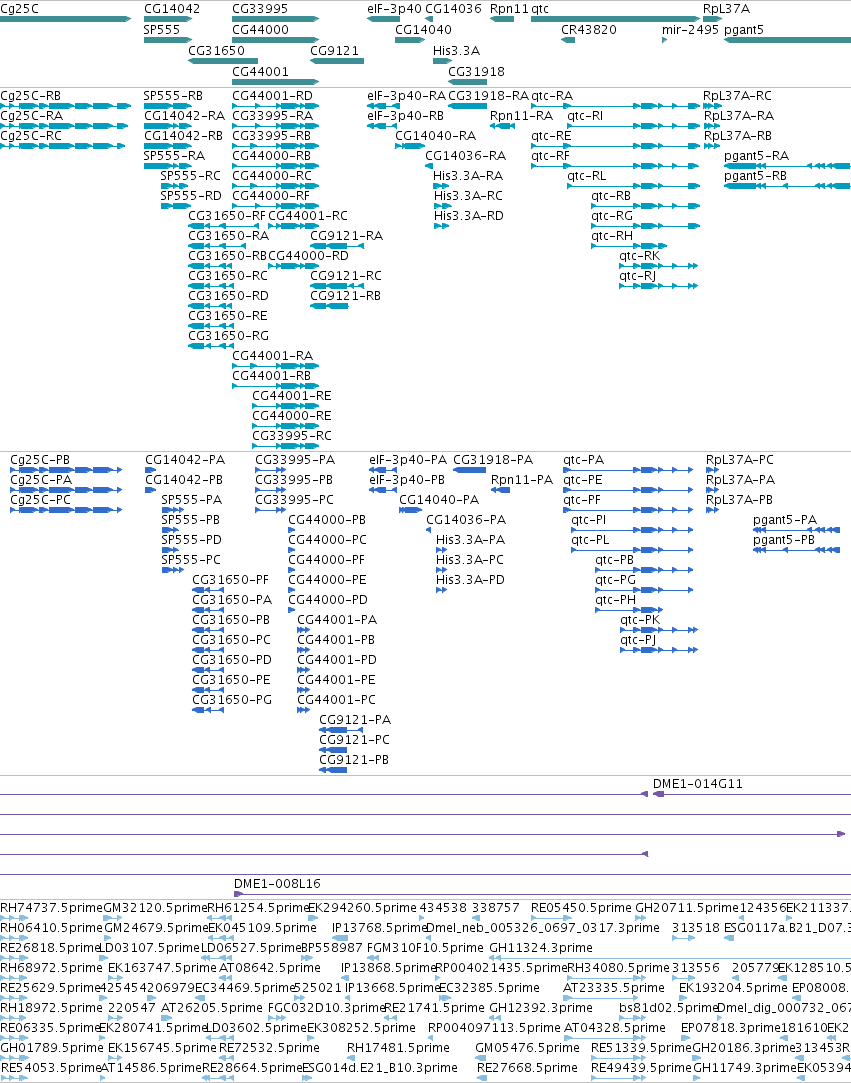Open EST RE05450.5prime

[581, 908]
